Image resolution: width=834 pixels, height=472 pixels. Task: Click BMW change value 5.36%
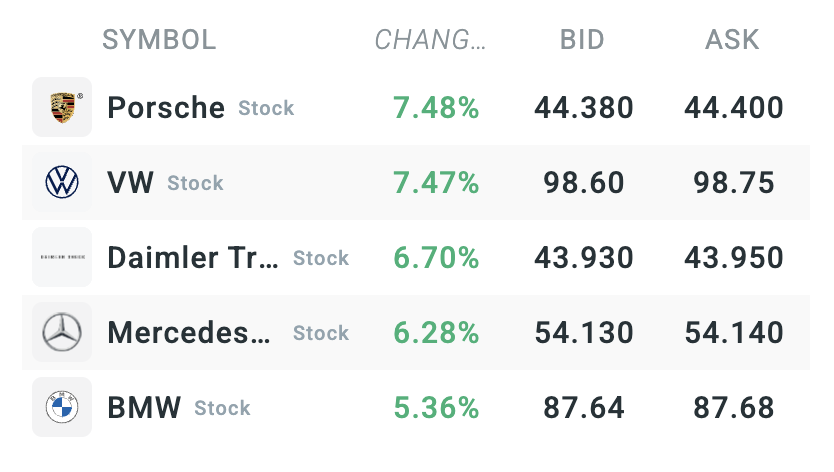click(436, 408)
